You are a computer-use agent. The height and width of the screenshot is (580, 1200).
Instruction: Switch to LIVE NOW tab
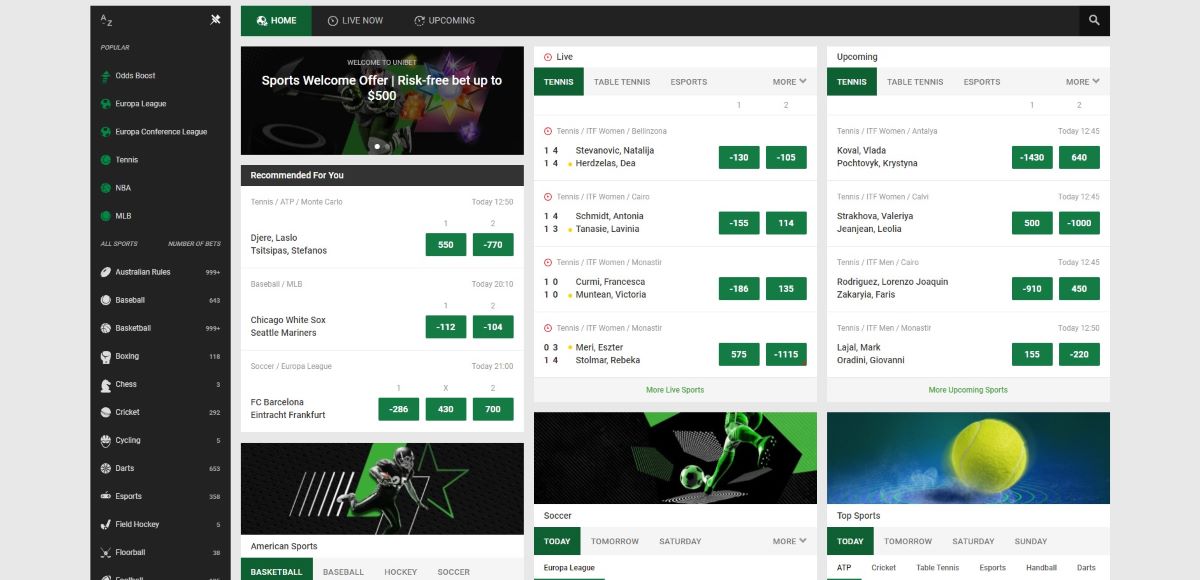point(355,21)
